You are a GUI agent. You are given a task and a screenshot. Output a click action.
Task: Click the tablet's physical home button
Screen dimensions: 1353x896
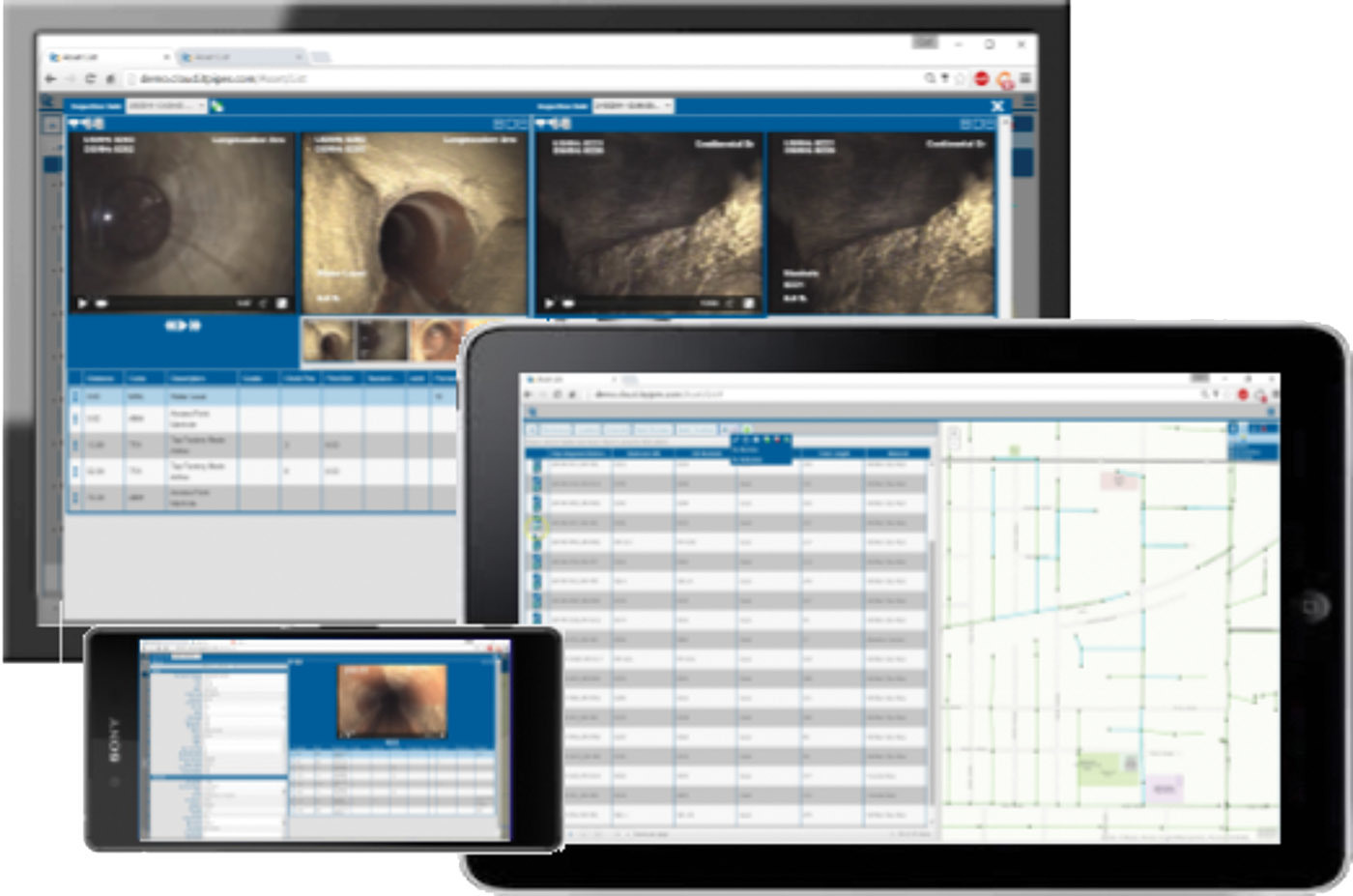pyautogui.click(x=1313, y=607)
